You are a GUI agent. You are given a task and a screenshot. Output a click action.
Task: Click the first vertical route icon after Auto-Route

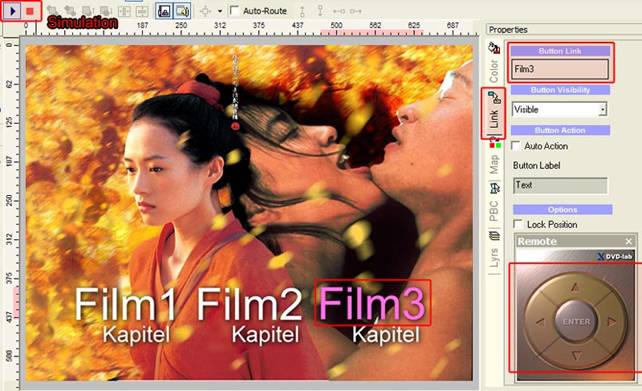point(302,11)
